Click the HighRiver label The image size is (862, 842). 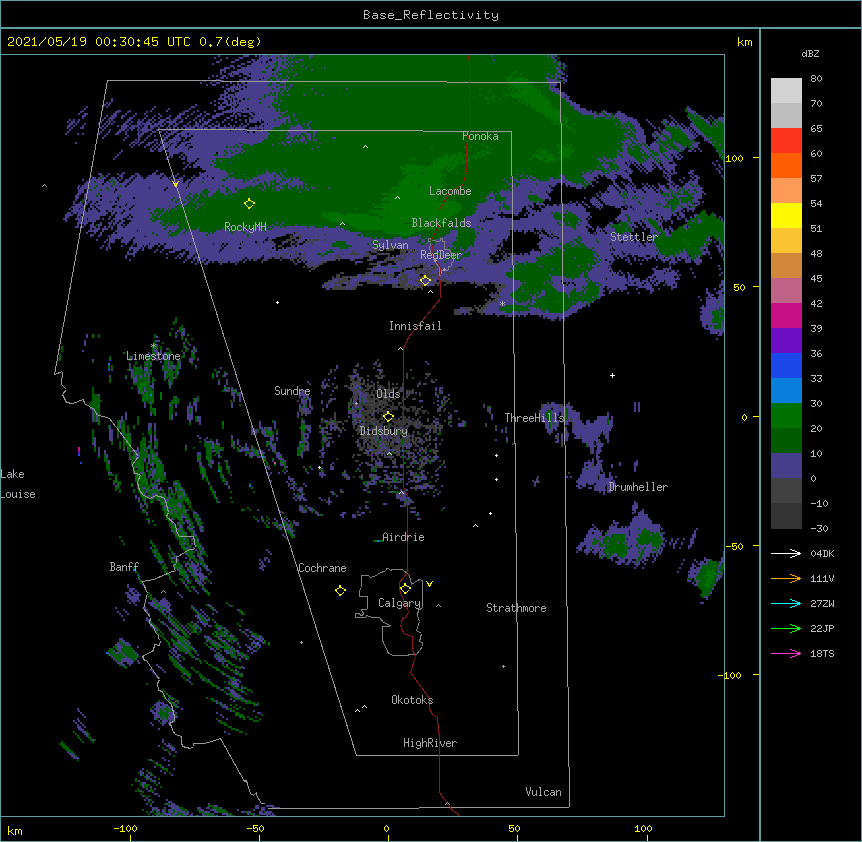430,743
